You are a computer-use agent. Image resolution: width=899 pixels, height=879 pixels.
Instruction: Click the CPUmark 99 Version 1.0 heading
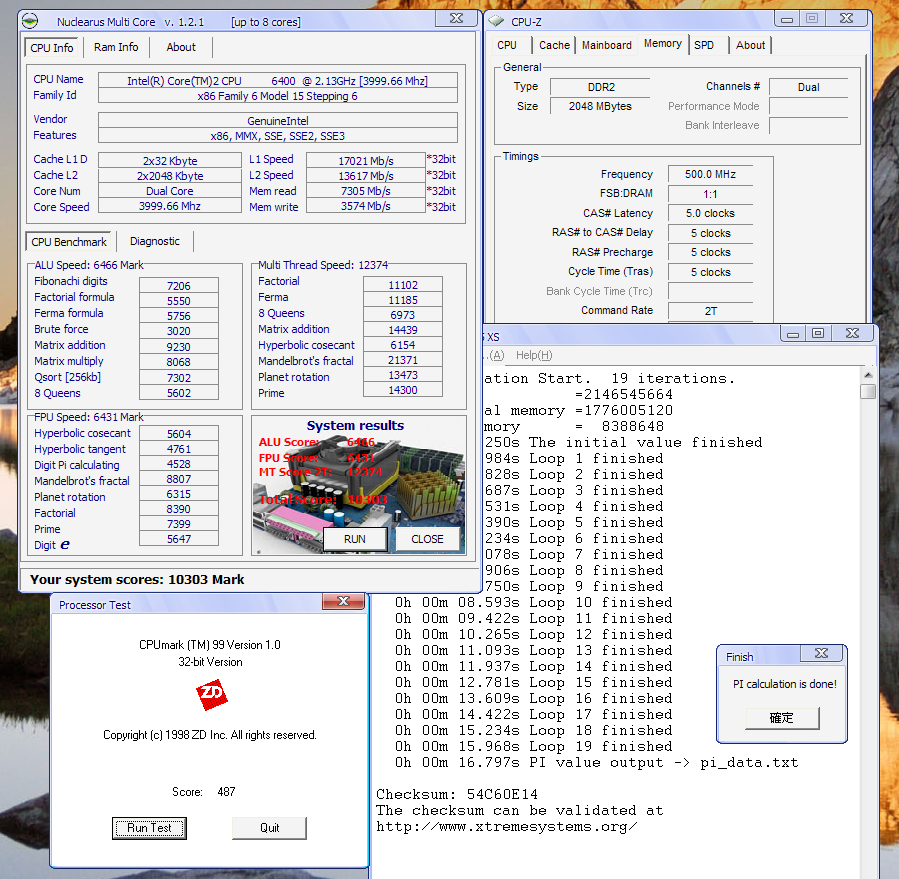210,645
